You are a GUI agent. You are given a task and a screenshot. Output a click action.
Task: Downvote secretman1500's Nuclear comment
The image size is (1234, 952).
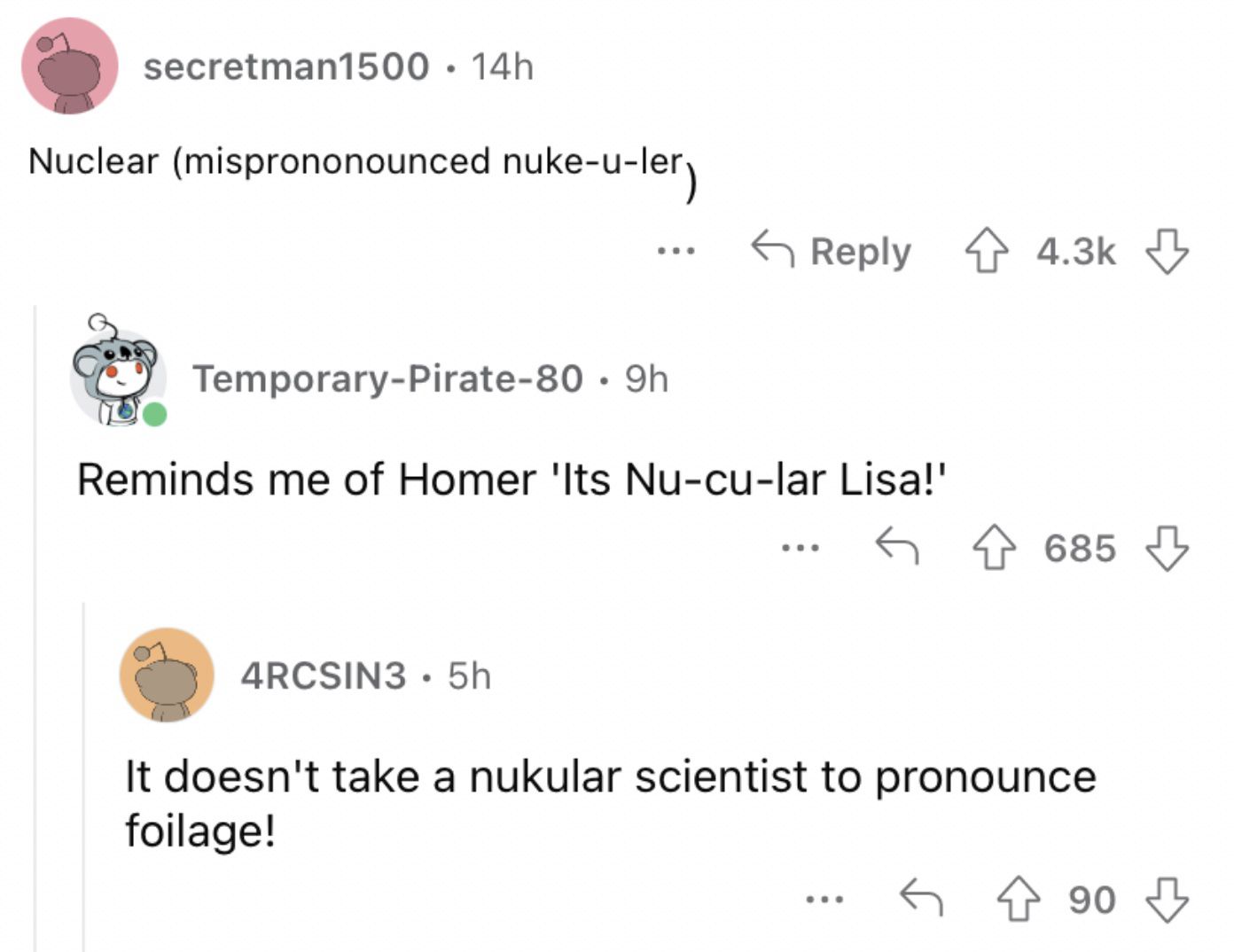pos(1167,251)
